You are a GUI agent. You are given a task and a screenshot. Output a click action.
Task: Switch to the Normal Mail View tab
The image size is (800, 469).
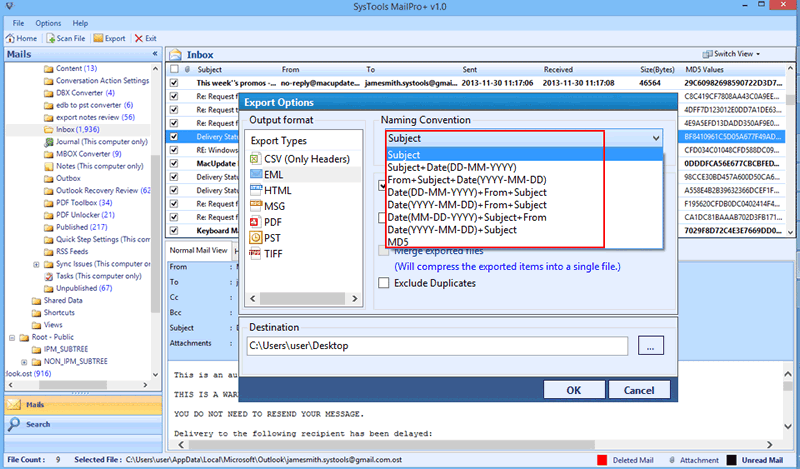click(198, 250)
